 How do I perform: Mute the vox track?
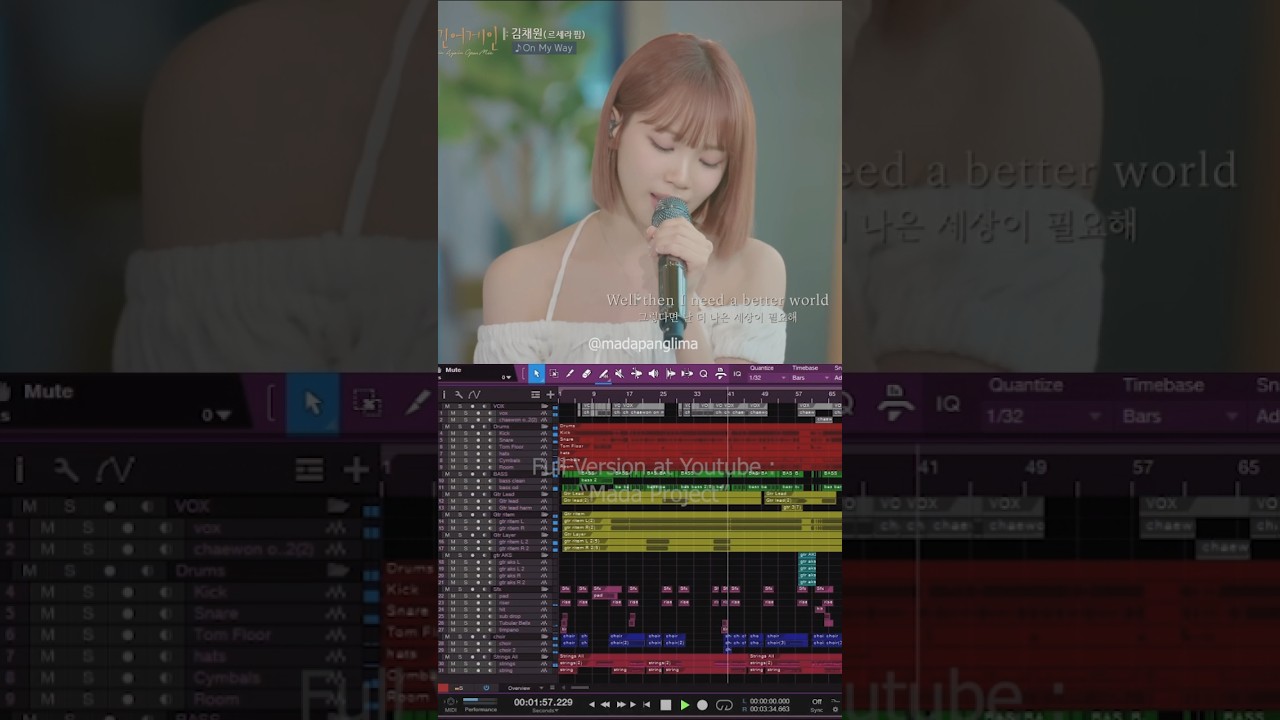(x=453, y=413)
